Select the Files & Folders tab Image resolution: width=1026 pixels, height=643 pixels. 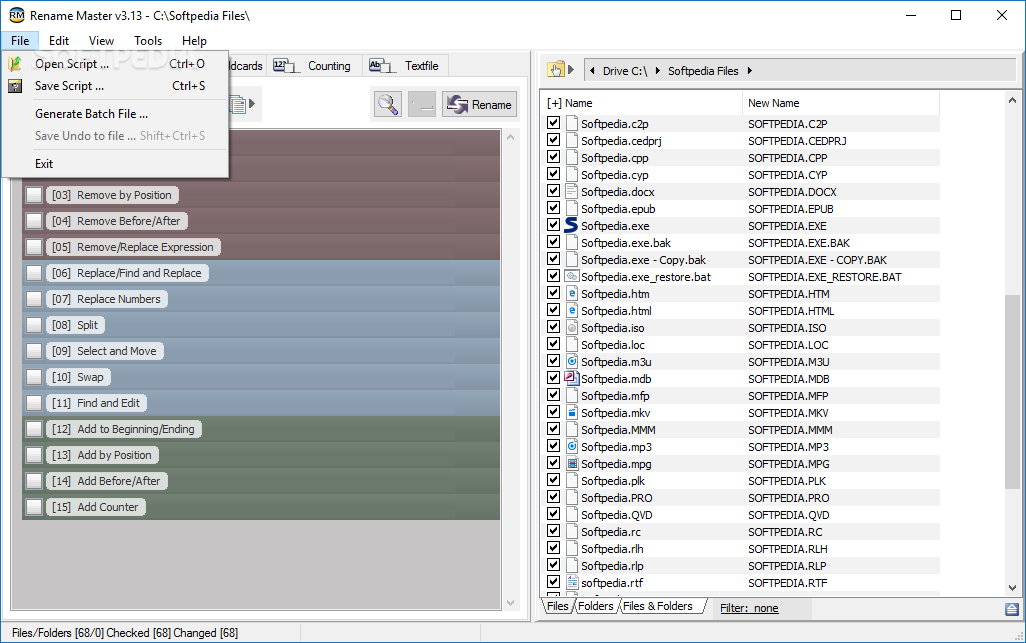[658, 606]
